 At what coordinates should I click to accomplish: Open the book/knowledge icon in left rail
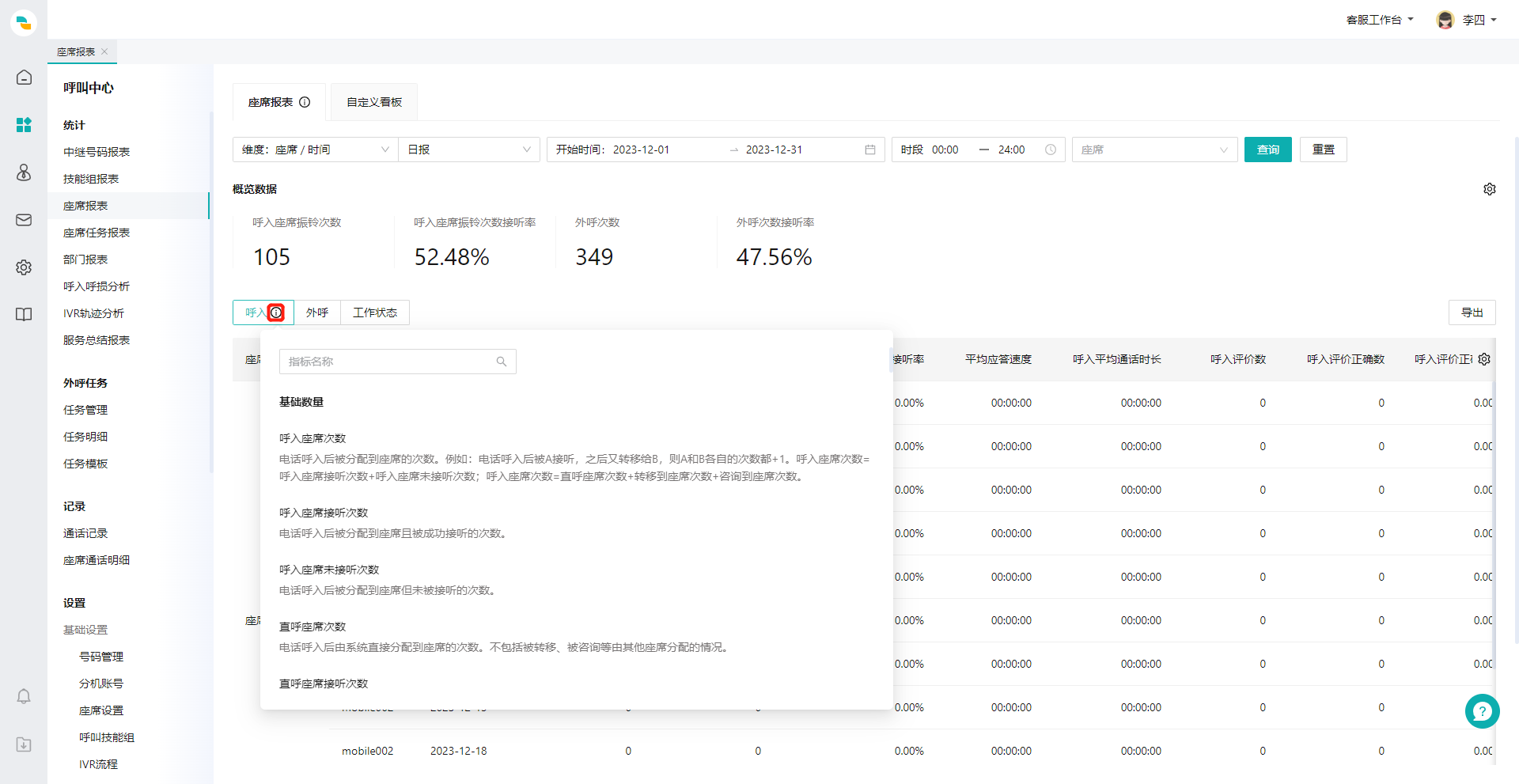coord(24,315)
